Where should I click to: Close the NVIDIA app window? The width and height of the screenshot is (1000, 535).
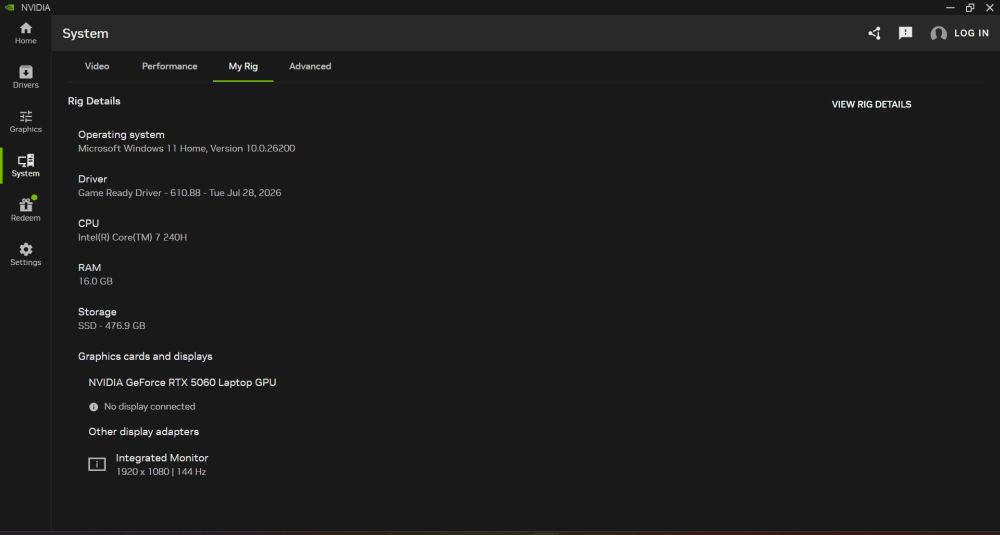(990, 8)
